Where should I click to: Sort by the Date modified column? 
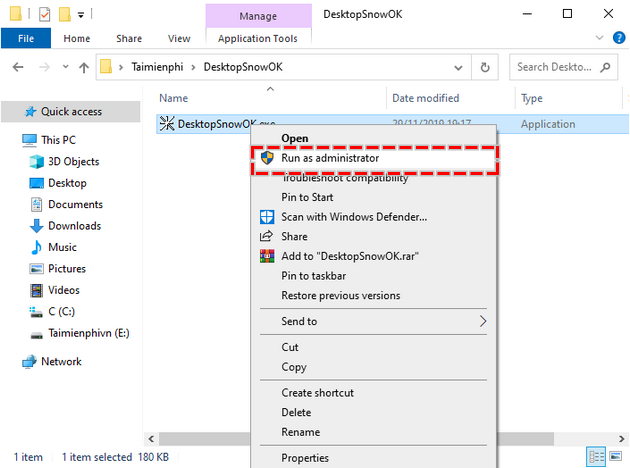425,98
